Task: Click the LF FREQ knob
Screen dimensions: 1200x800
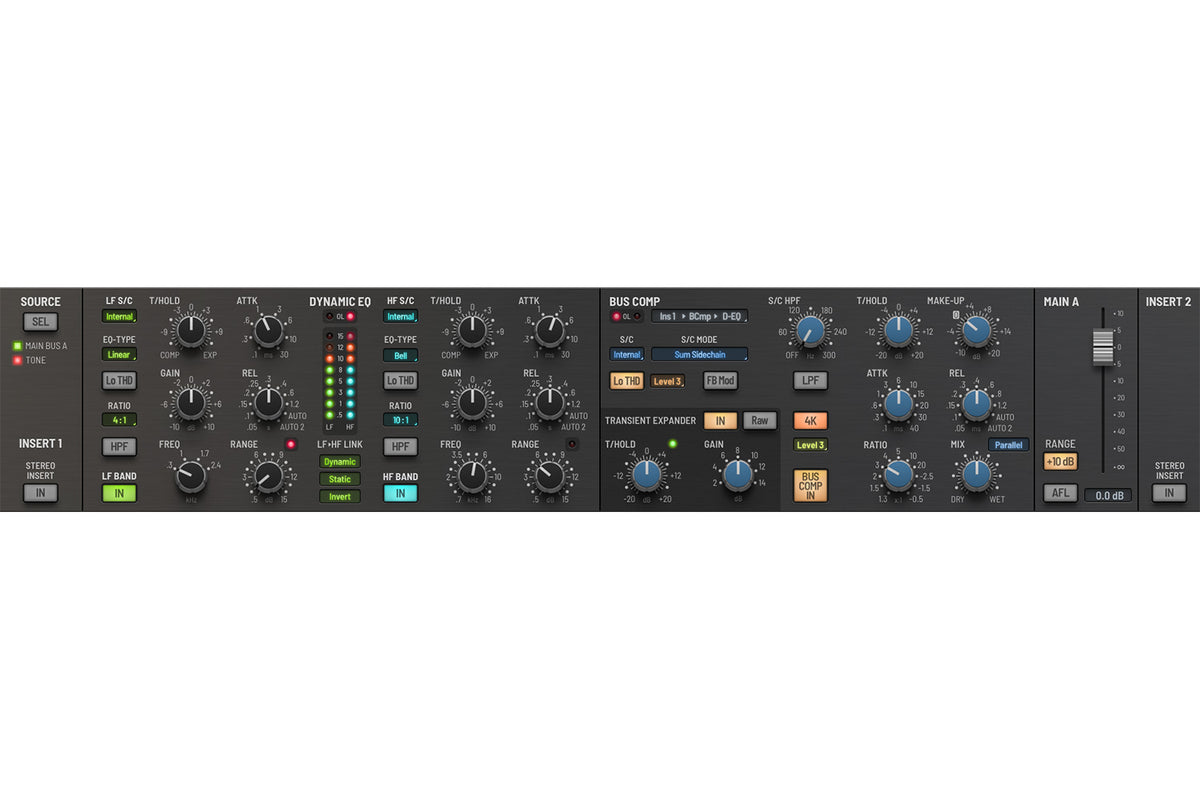Action: tap(190, 476)
